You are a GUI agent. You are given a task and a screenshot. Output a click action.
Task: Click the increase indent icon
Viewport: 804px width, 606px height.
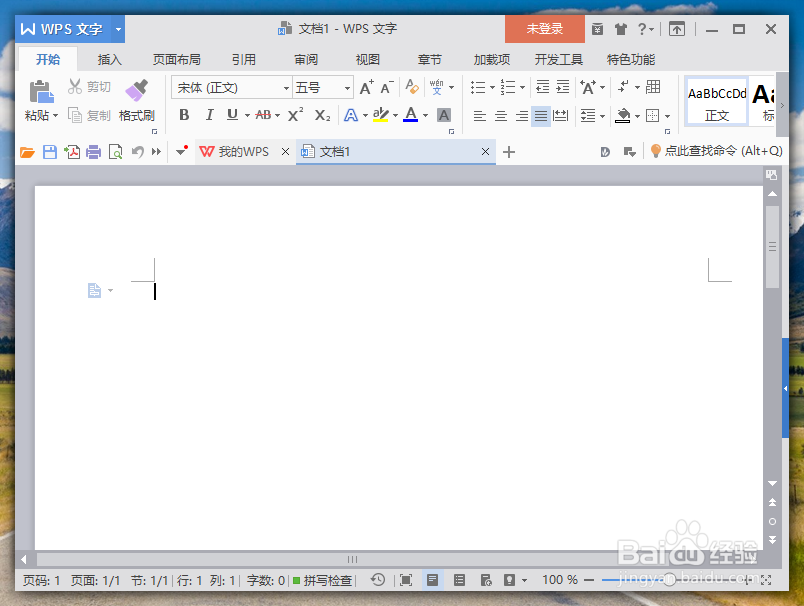coord(563,87)
